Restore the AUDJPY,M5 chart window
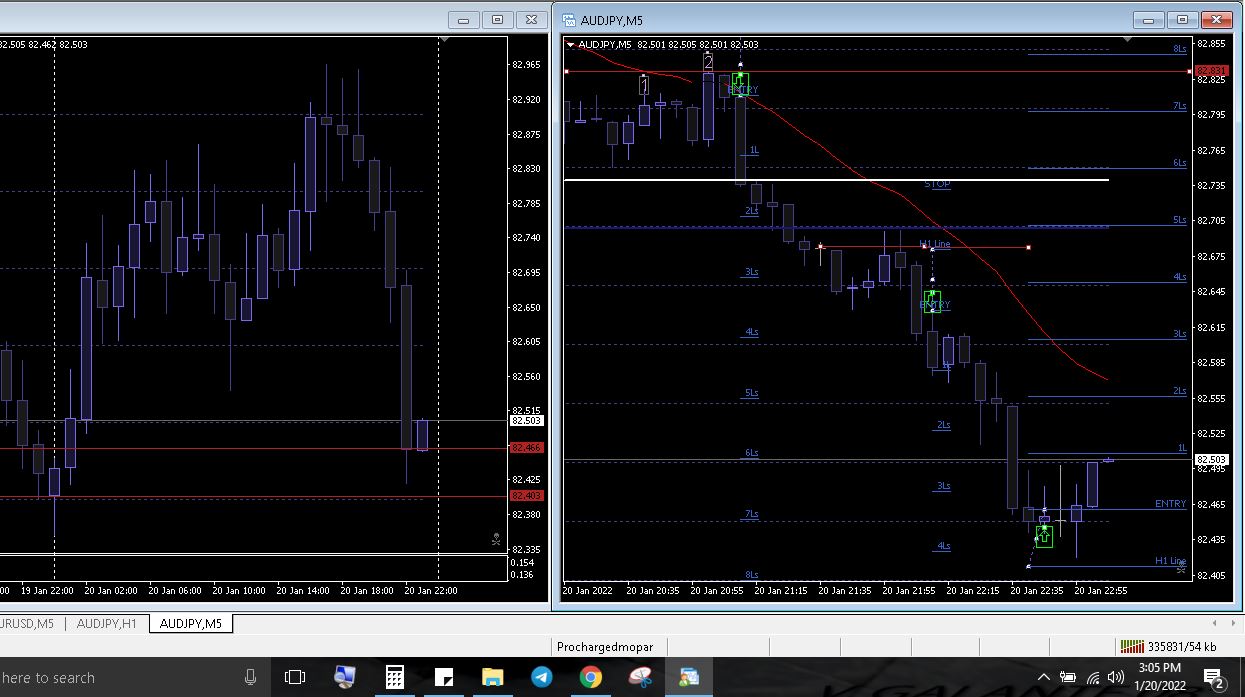Viewport: 1245px width, 697px height. point(1183,20)
